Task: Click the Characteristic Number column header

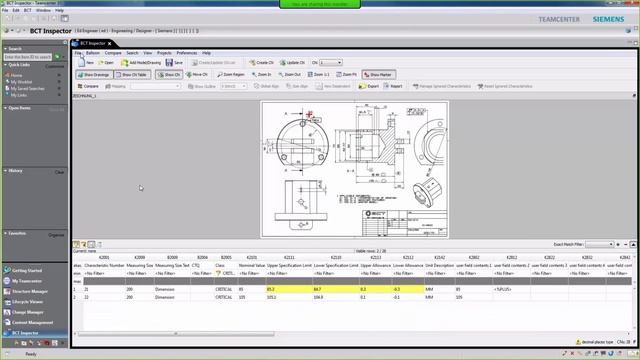Action: 104,265
